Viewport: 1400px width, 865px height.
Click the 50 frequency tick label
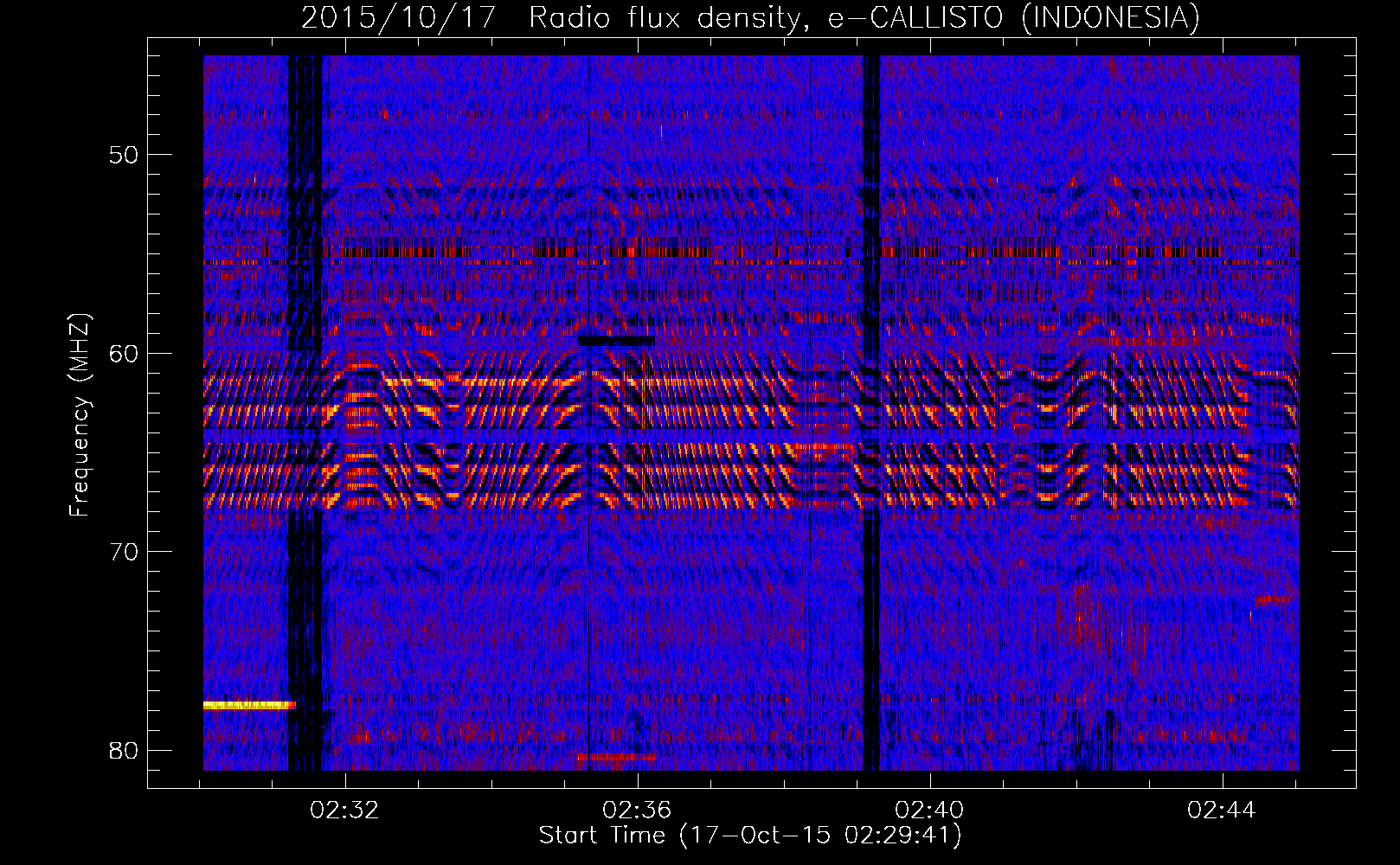tap(125, 155)
